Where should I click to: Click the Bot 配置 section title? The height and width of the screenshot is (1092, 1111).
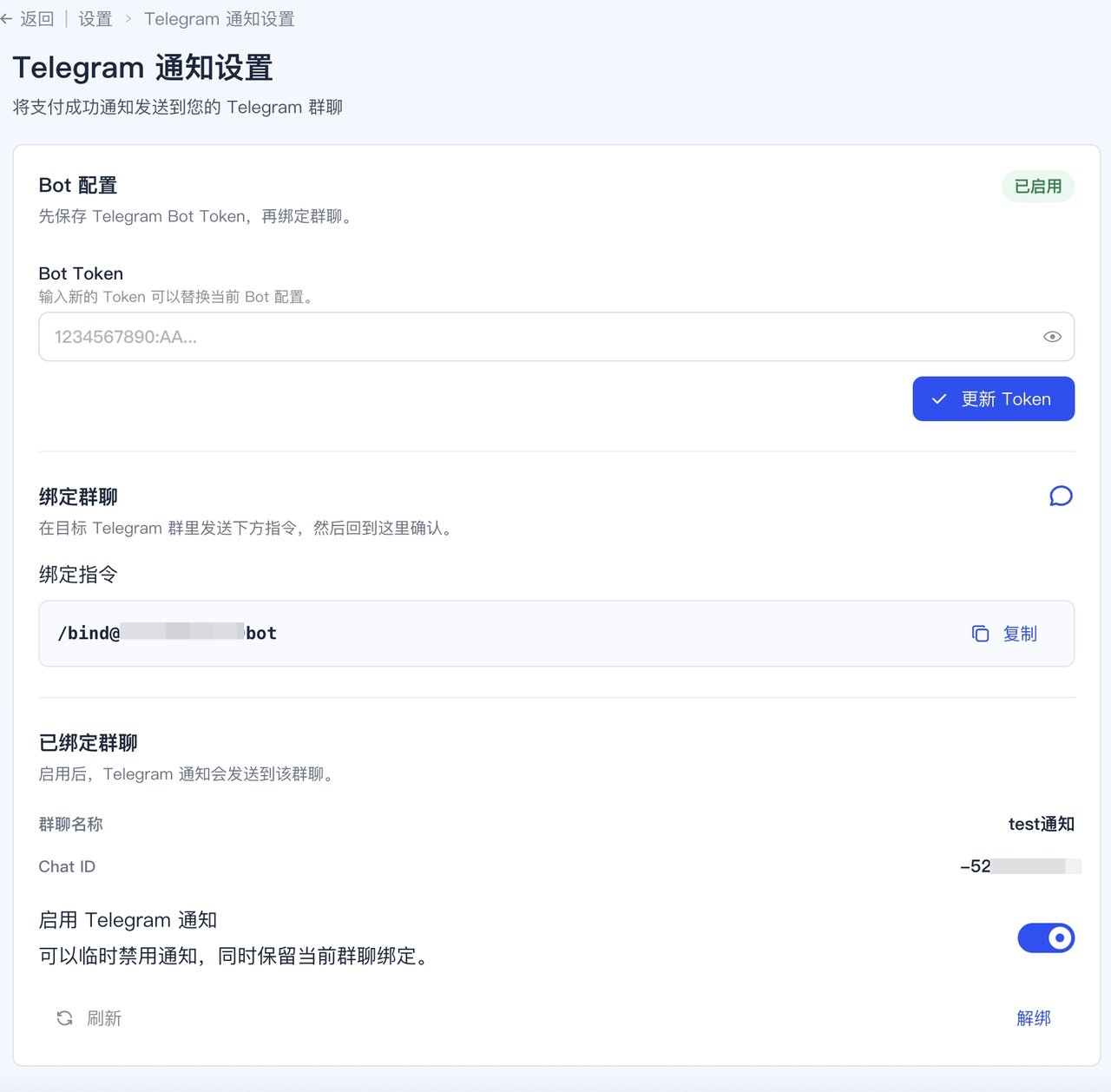(x=78, y=185)
